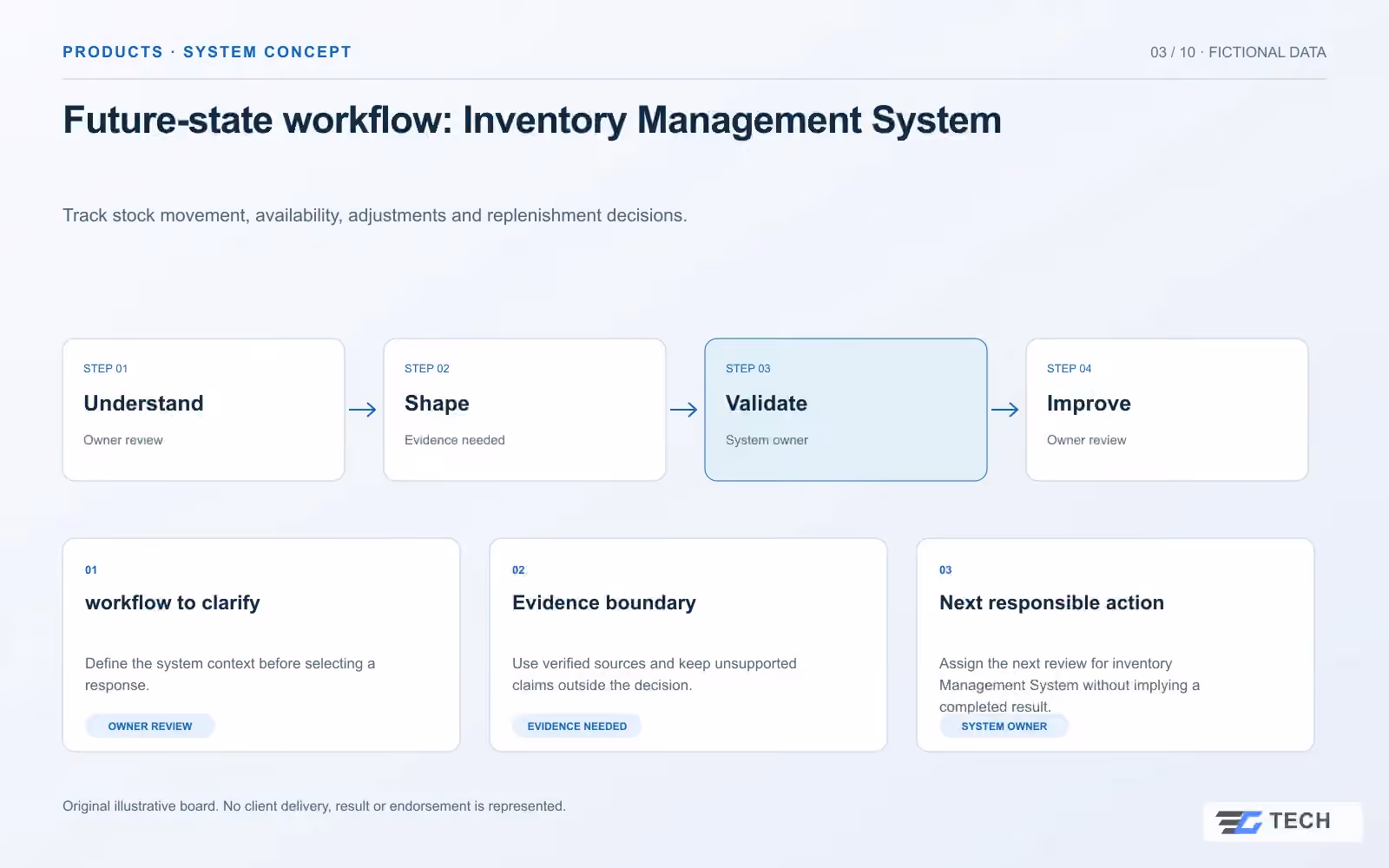Select the Step 02 Shape card
This screenshot has width=1389, height=868.
524,410
